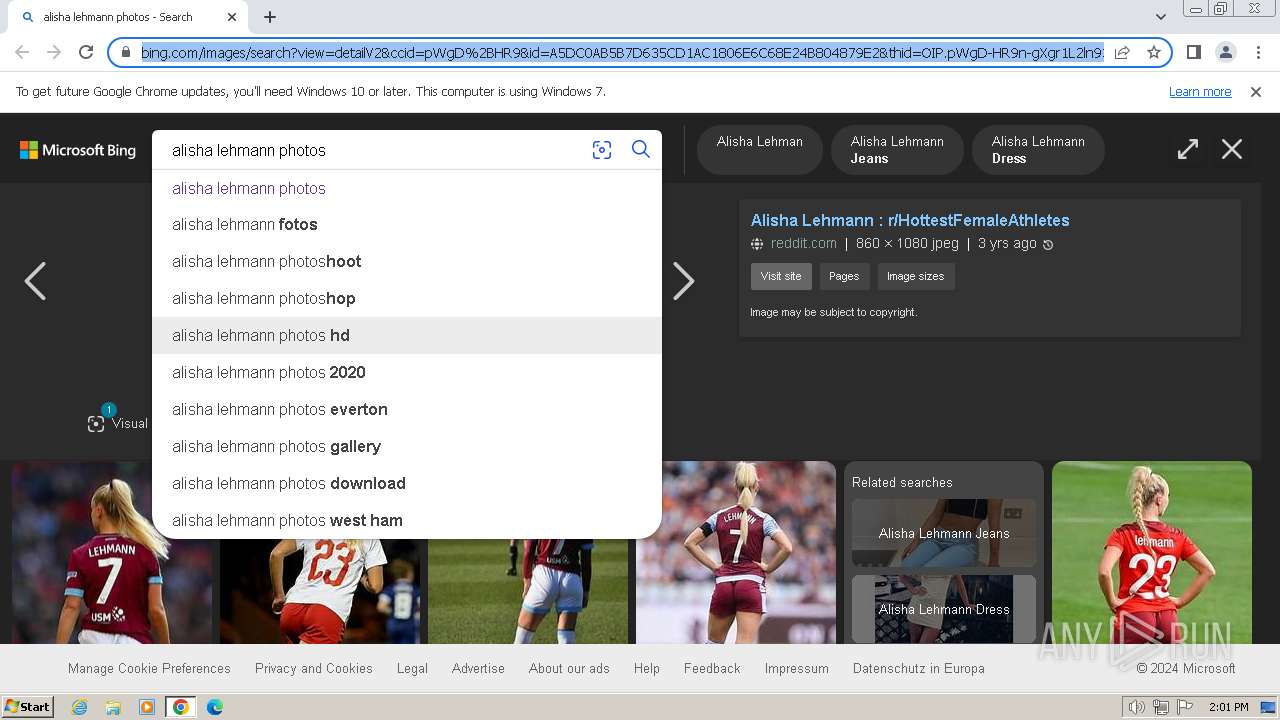Go back in Chrome history
Image resolution: width=1280 pixels, height=720 pixels.
[x=22, y=52]
